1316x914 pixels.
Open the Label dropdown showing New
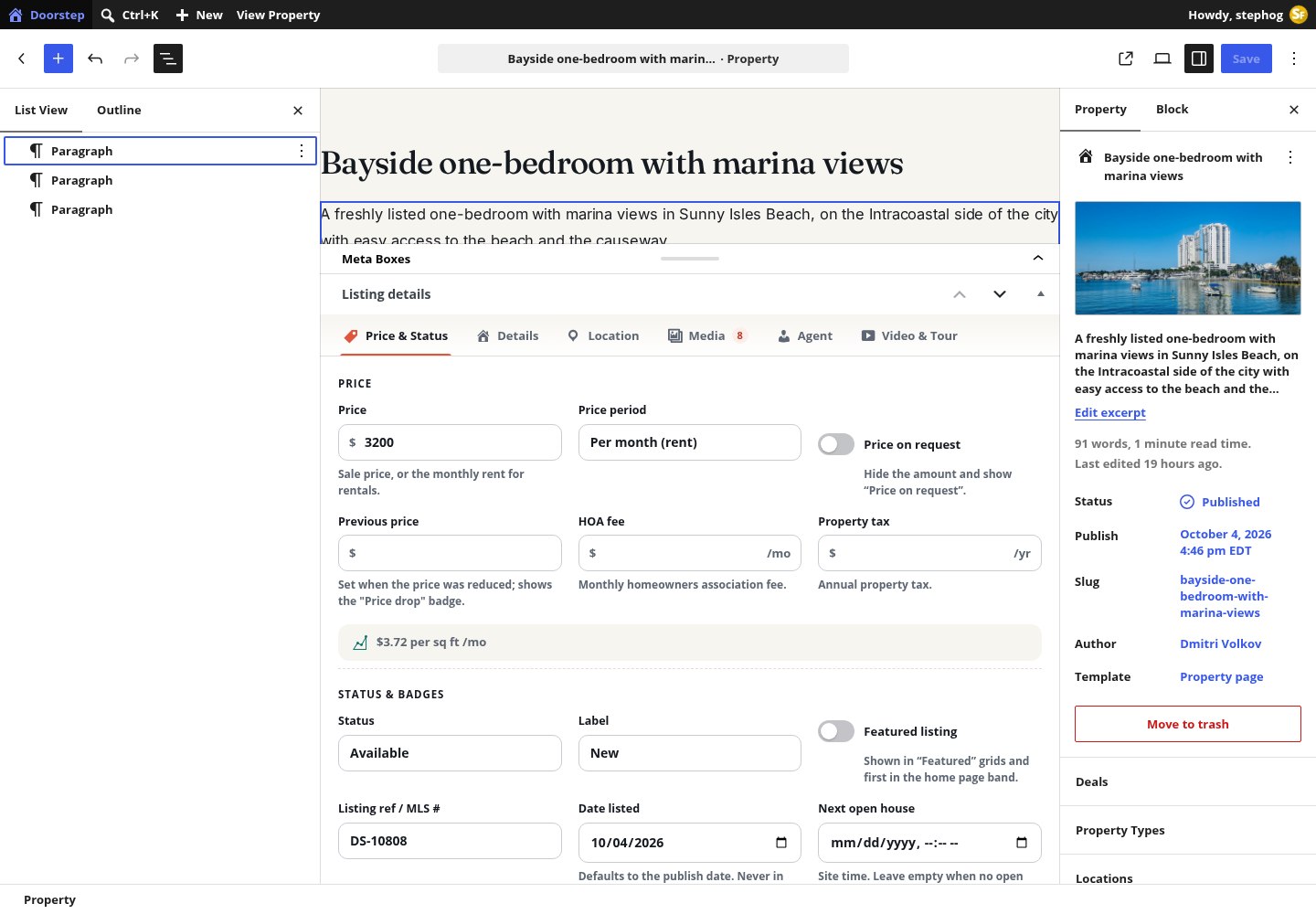(690, 753)
